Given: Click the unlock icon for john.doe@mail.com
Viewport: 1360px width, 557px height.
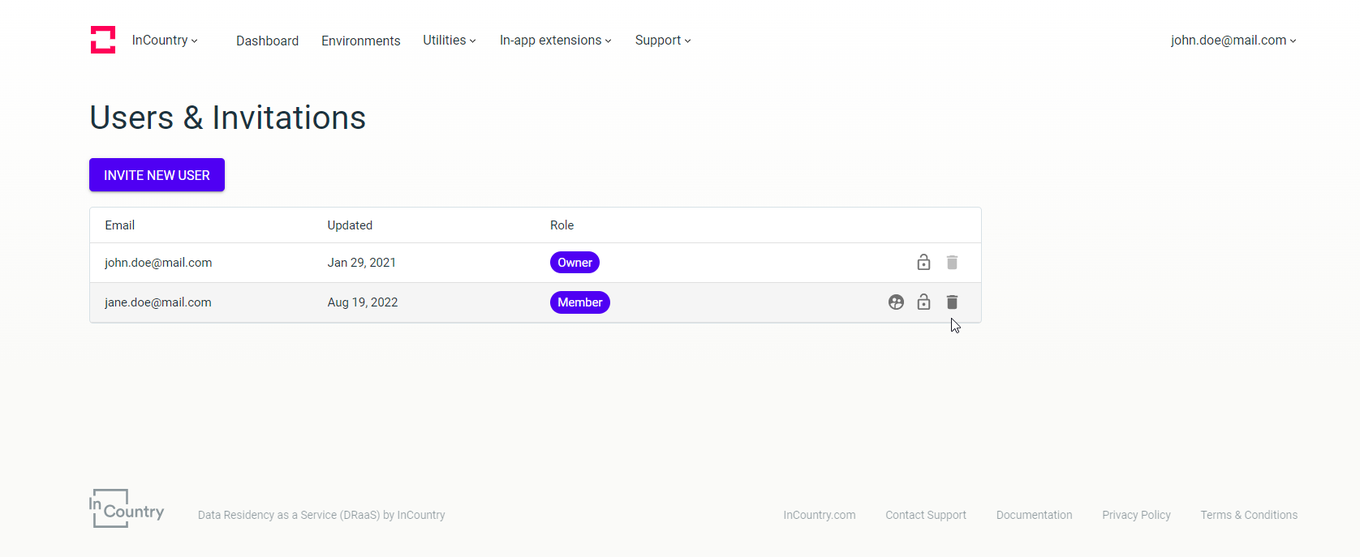Looking at the screenshot, I should [x=924, y=262].
